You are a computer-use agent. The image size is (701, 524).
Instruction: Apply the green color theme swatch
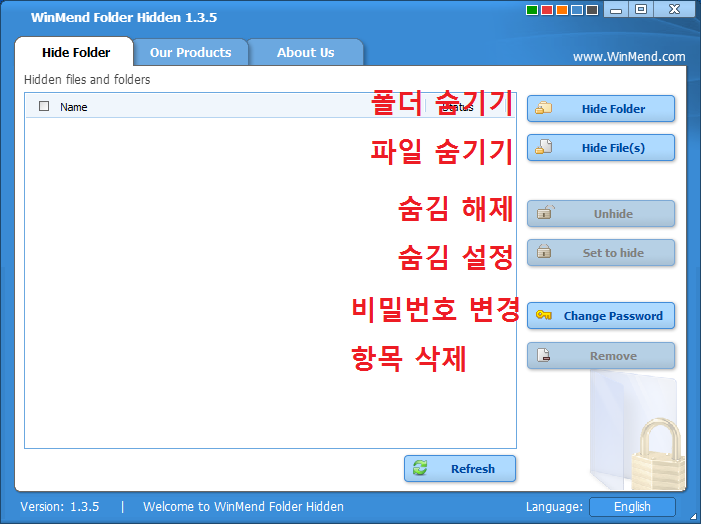532,10
